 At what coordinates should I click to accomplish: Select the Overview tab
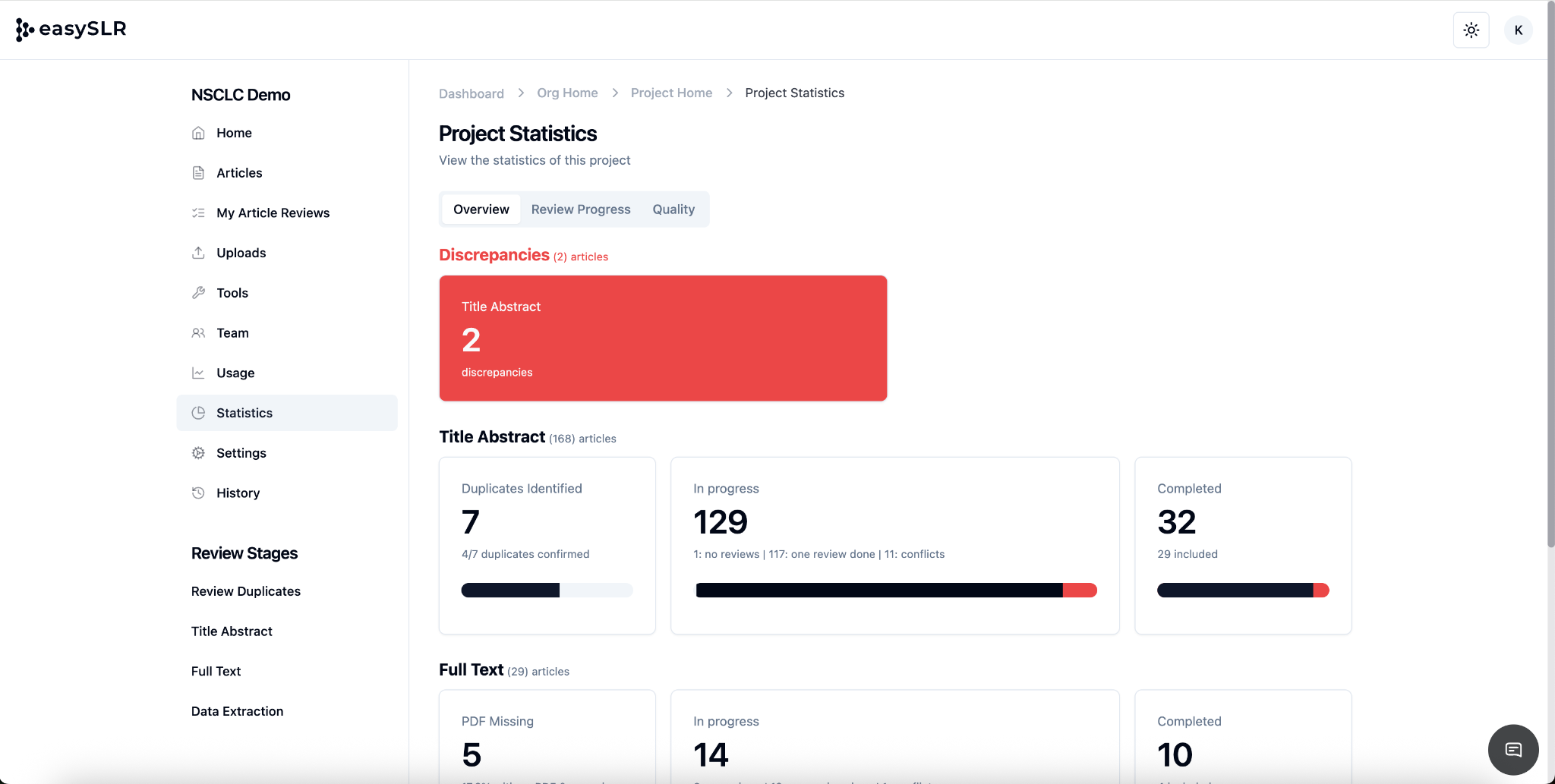click(x=481, y=209)
